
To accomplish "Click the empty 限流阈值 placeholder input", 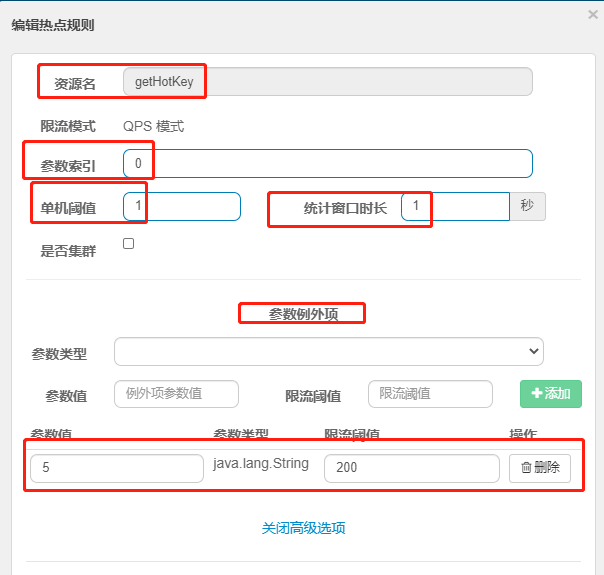I will (430, 394).
